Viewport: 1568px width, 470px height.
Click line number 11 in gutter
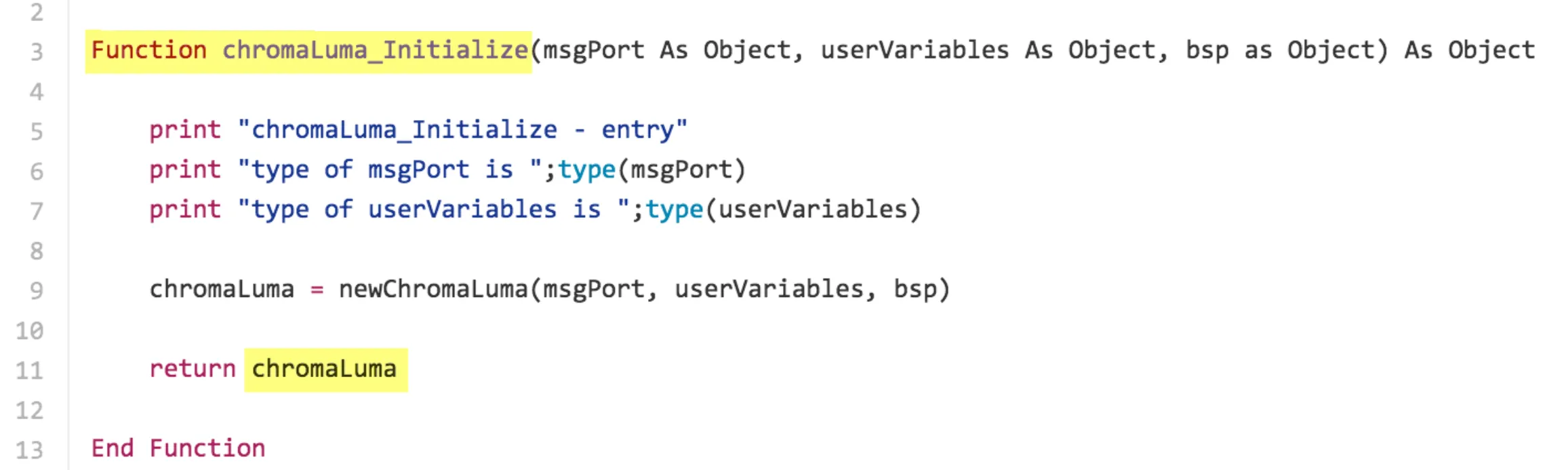[x=30, y=370]
